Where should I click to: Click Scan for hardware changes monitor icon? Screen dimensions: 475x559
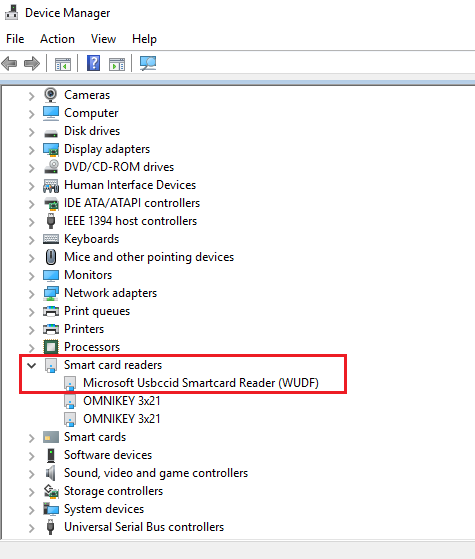tap(148, 64)
